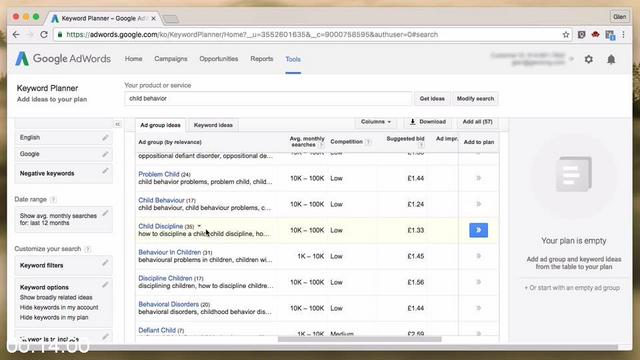Screen dimensions: 640x360
Task: Open the Campaigns menu
Action: point(171,59)
